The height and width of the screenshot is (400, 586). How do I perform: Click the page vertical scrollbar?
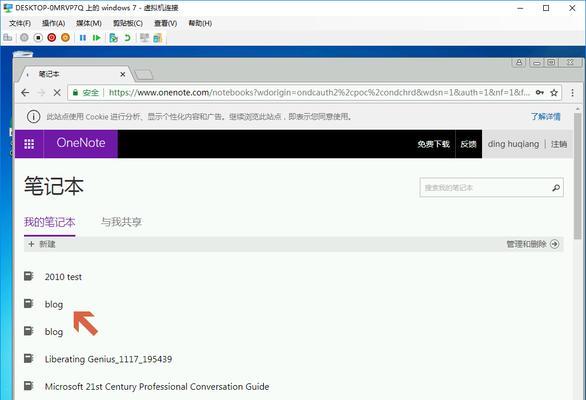[x=578, y=176]
